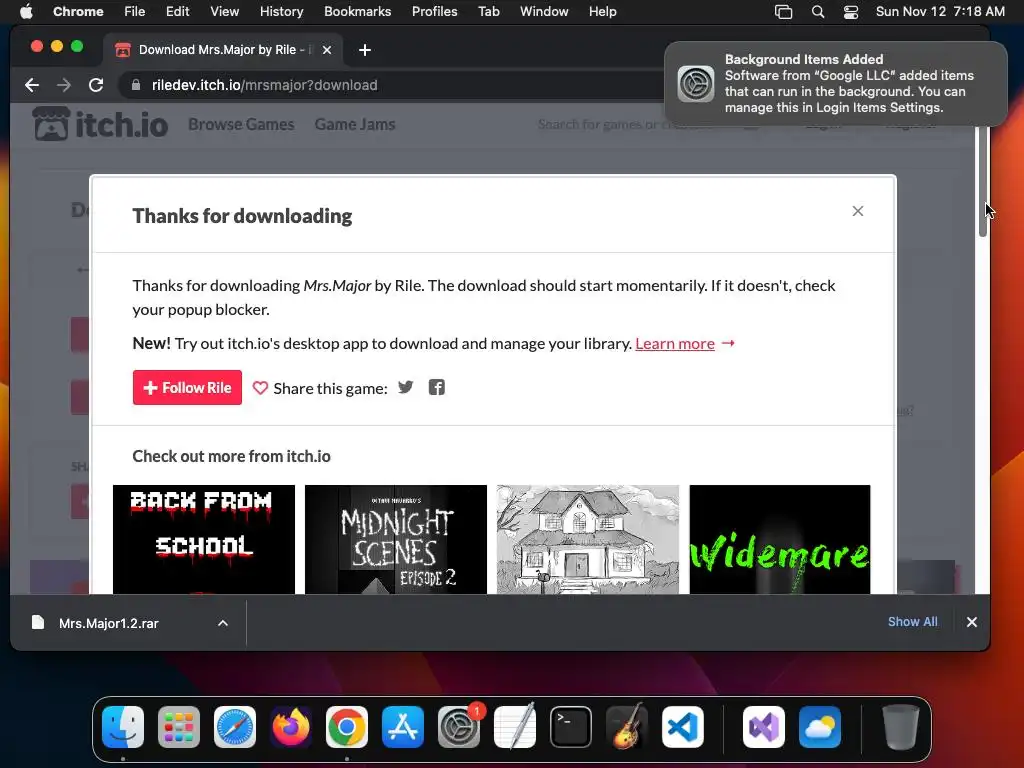Viewport: 1024px width, 768px height.
Task: Click Show All downloads
Action: 912,622
